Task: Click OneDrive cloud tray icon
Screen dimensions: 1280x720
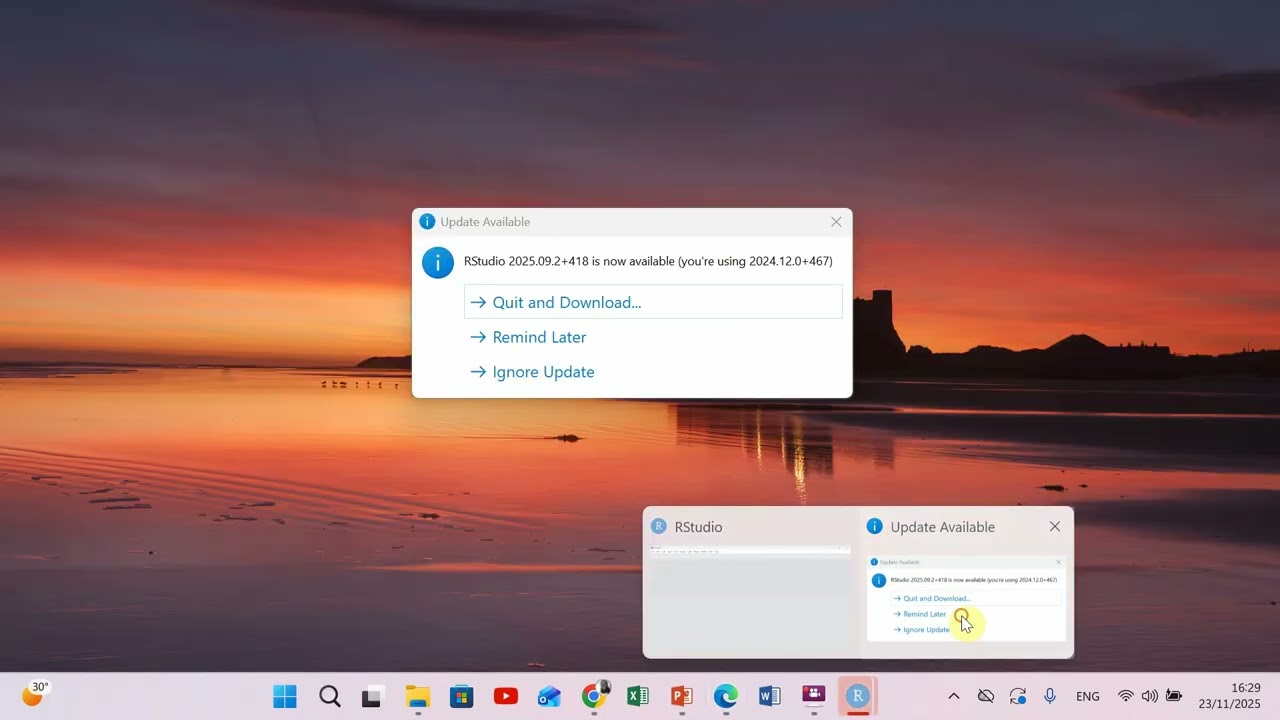Action: pos(986,696)
